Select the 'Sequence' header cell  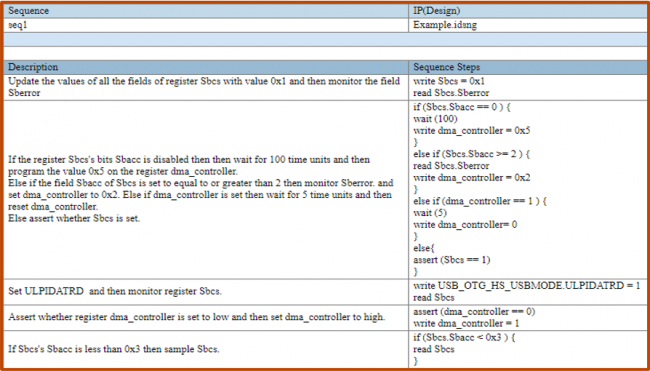point(206,11)
